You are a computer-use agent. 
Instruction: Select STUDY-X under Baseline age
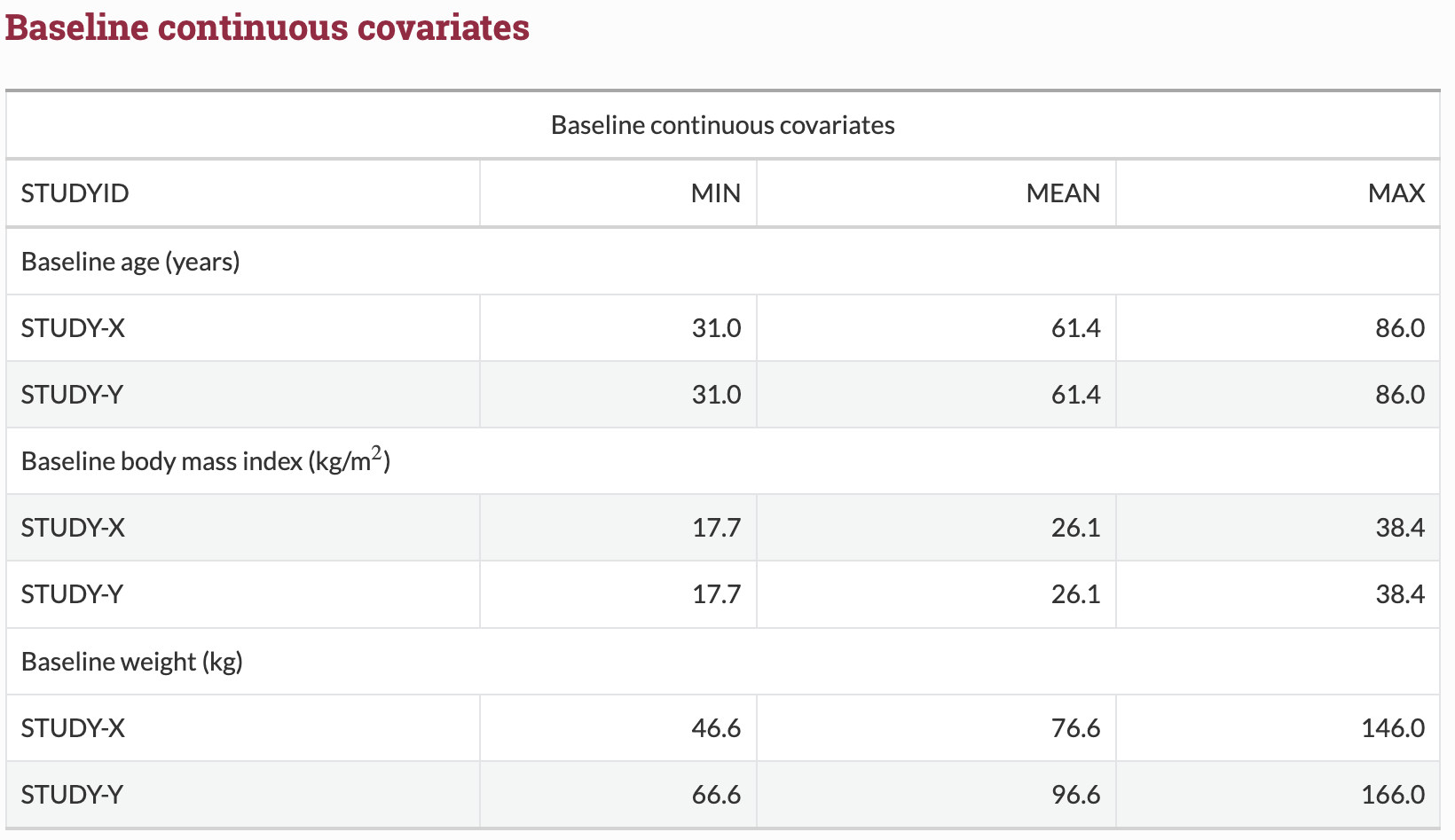tap(73, 328)
